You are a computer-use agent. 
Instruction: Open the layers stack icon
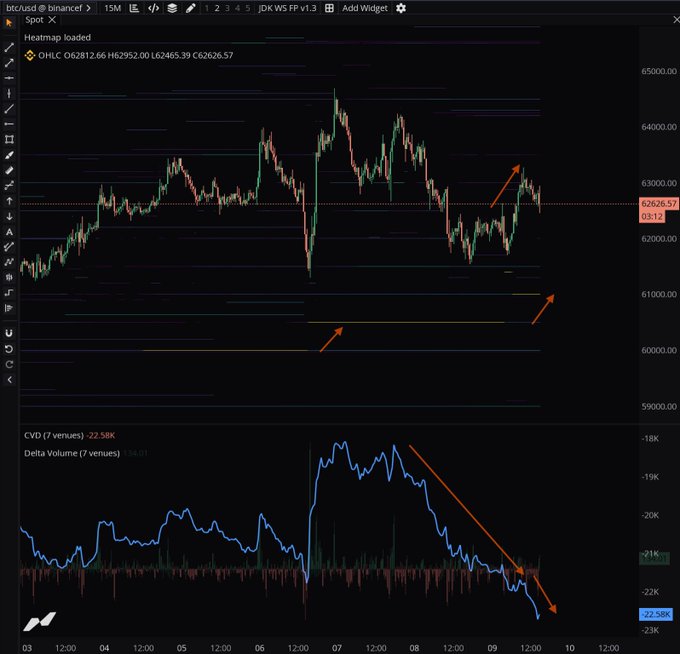[x=172, y=8]
